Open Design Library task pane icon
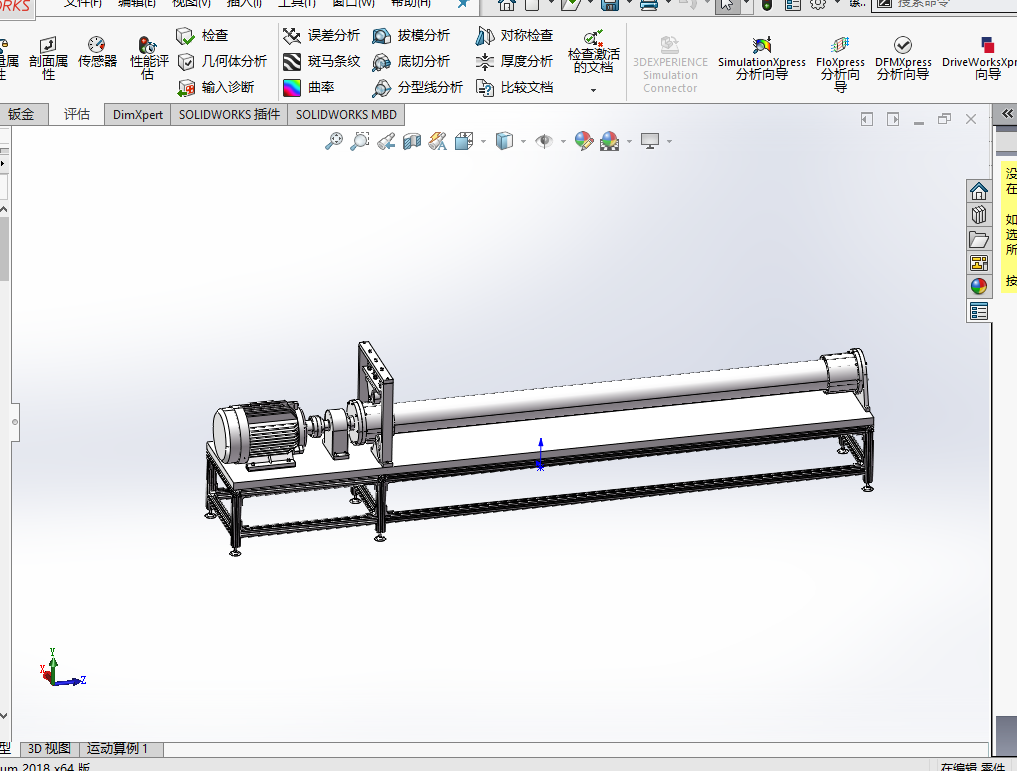The width and height of the screenshot is (1017, 771). click(x=979, y=215)
